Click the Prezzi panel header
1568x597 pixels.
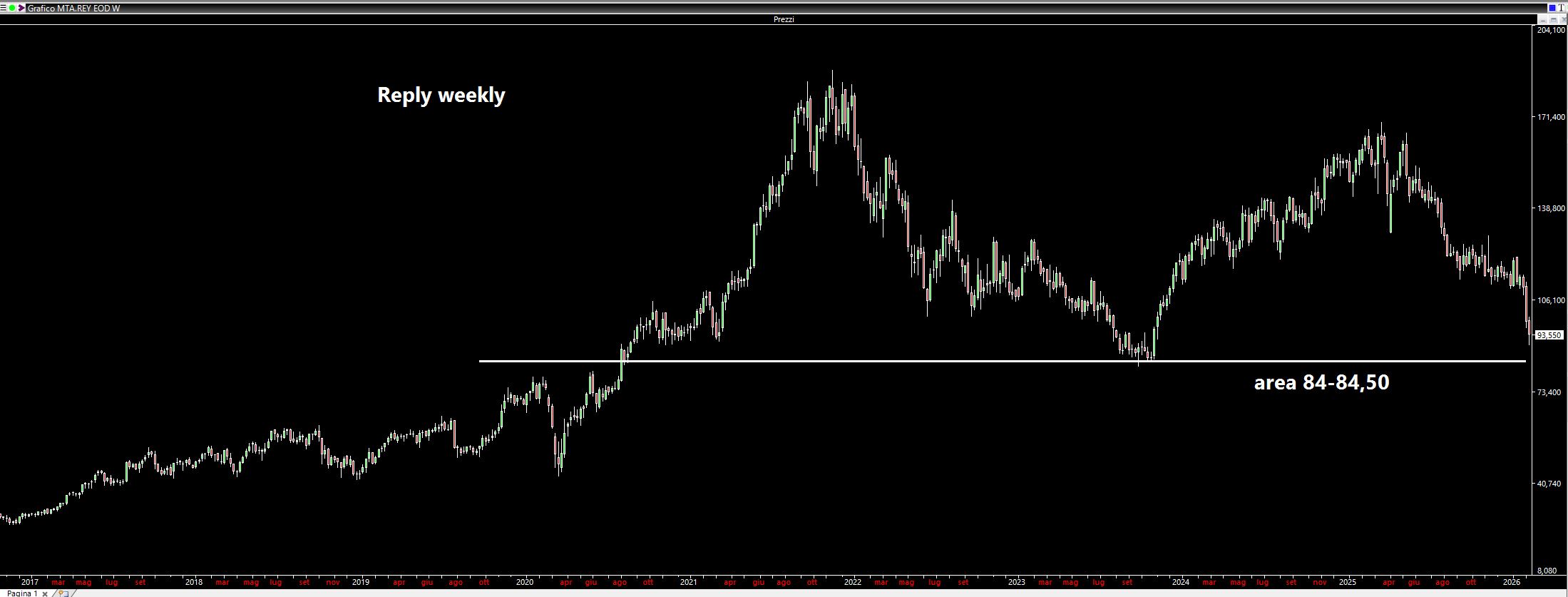[x=783, y=19]
